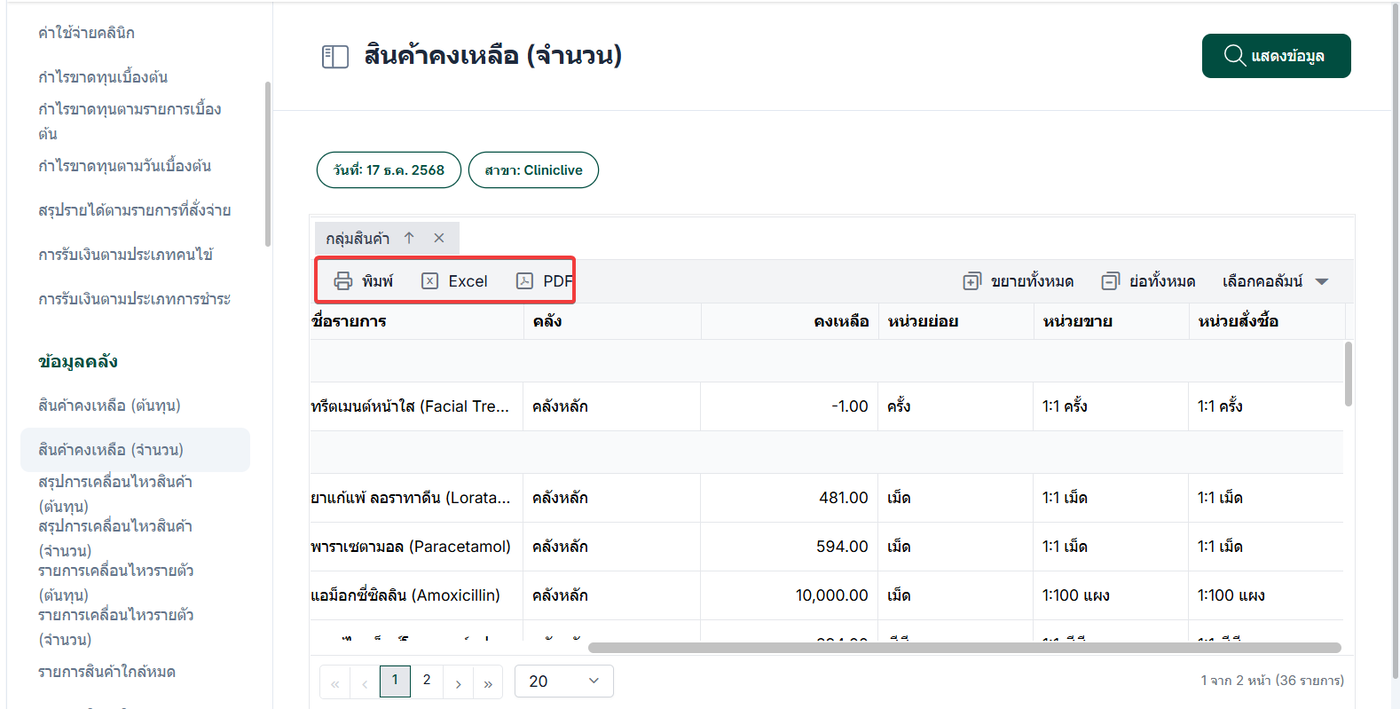Go to page 2 of the table
The image size is (1400, 709).
pyautogui.click(x=427, y=680)
